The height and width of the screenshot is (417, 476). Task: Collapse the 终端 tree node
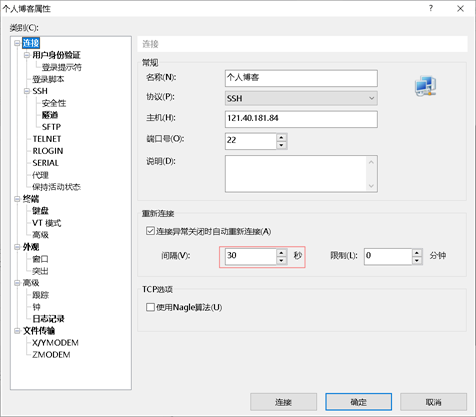pos(17,199)
